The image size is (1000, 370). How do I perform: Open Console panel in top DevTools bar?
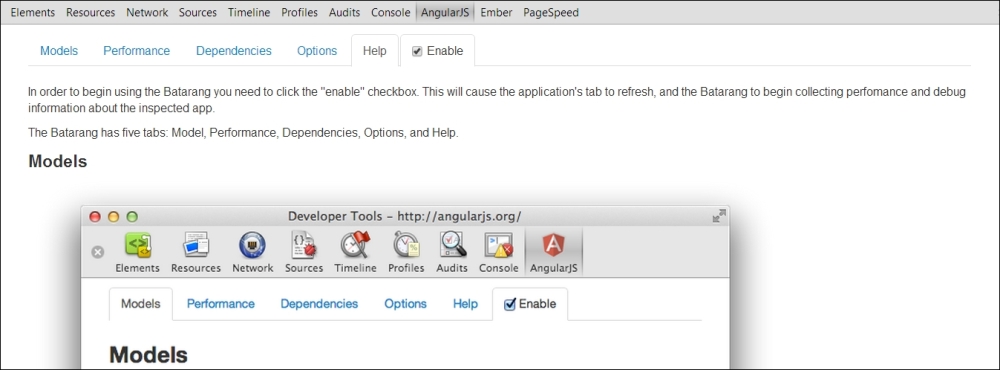[x=390, y=12]
